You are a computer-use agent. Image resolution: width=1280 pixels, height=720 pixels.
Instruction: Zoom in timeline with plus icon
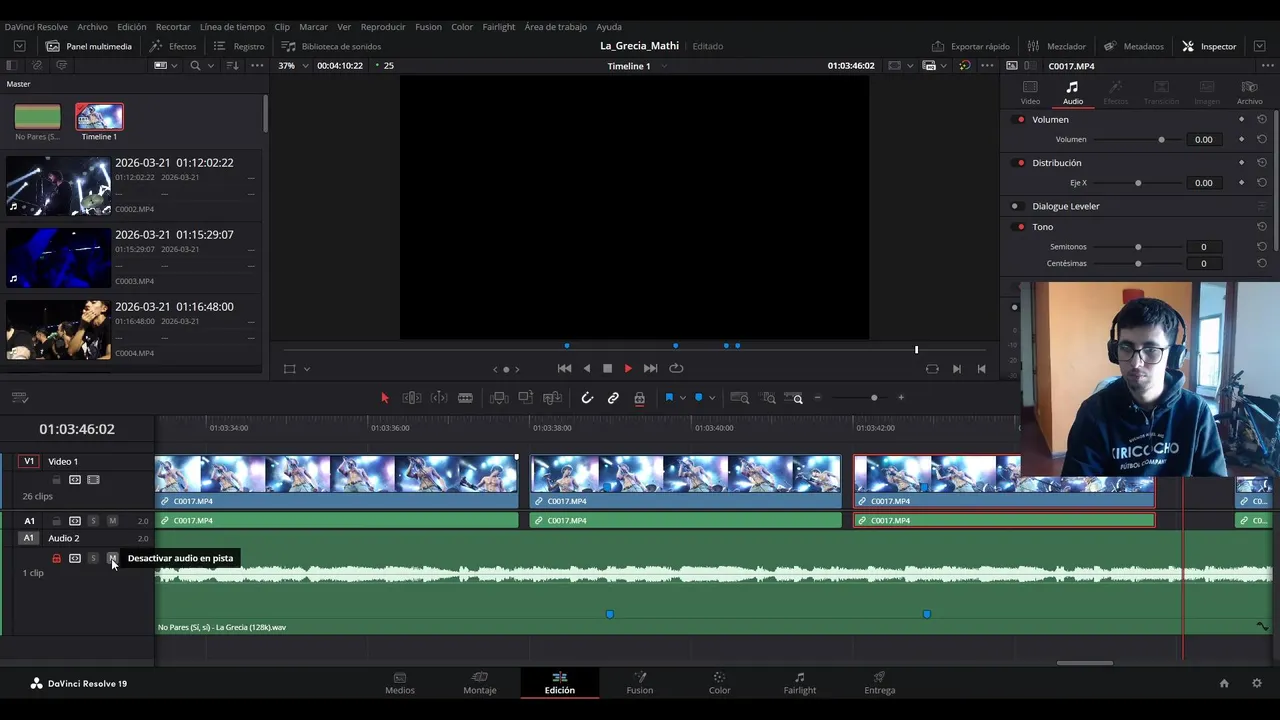(x=901, y=398)
